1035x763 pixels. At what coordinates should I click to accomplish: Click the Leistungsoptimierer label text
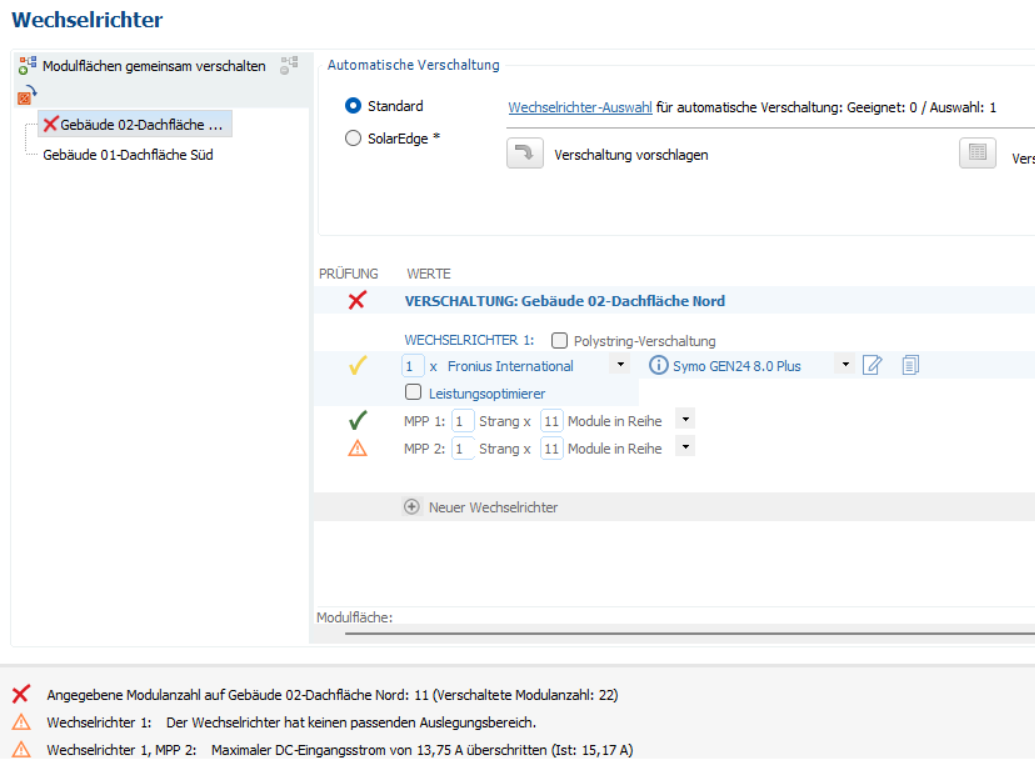486,394
